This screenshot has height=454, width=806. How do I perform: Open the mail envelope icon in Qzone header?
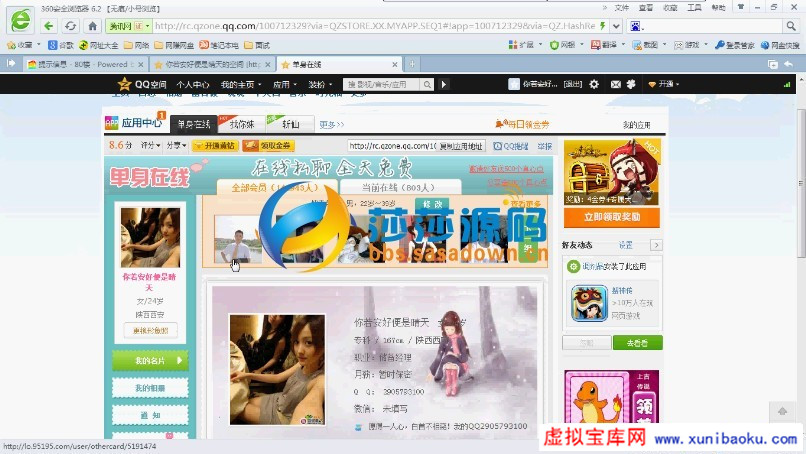614,85
